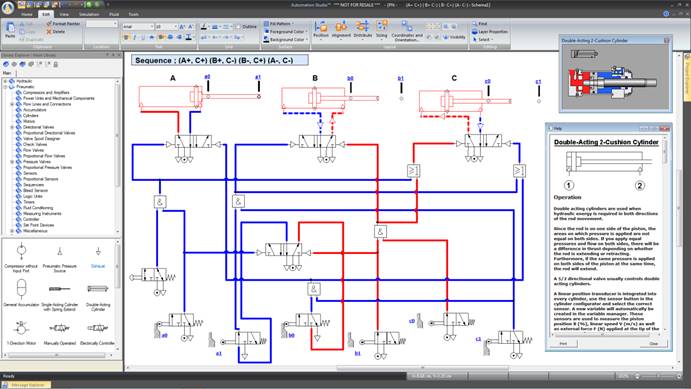Screen dimensions: 691x389
Task: Click the Delete icon in the Clipboard group
Action: click(x=55, y=32)
